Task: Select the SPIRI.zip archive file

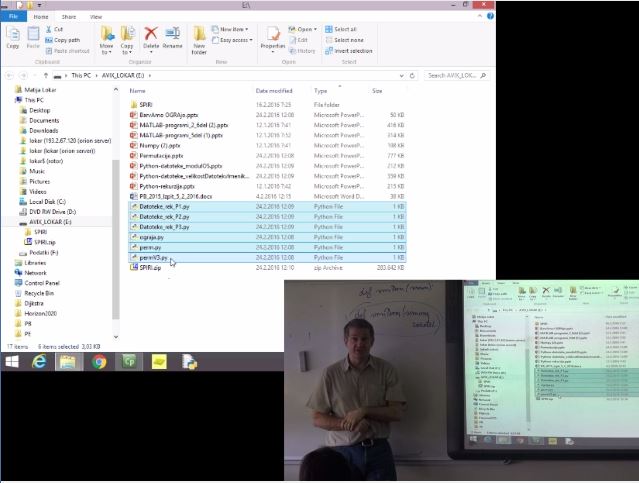Action: click(x=150, y=268)
